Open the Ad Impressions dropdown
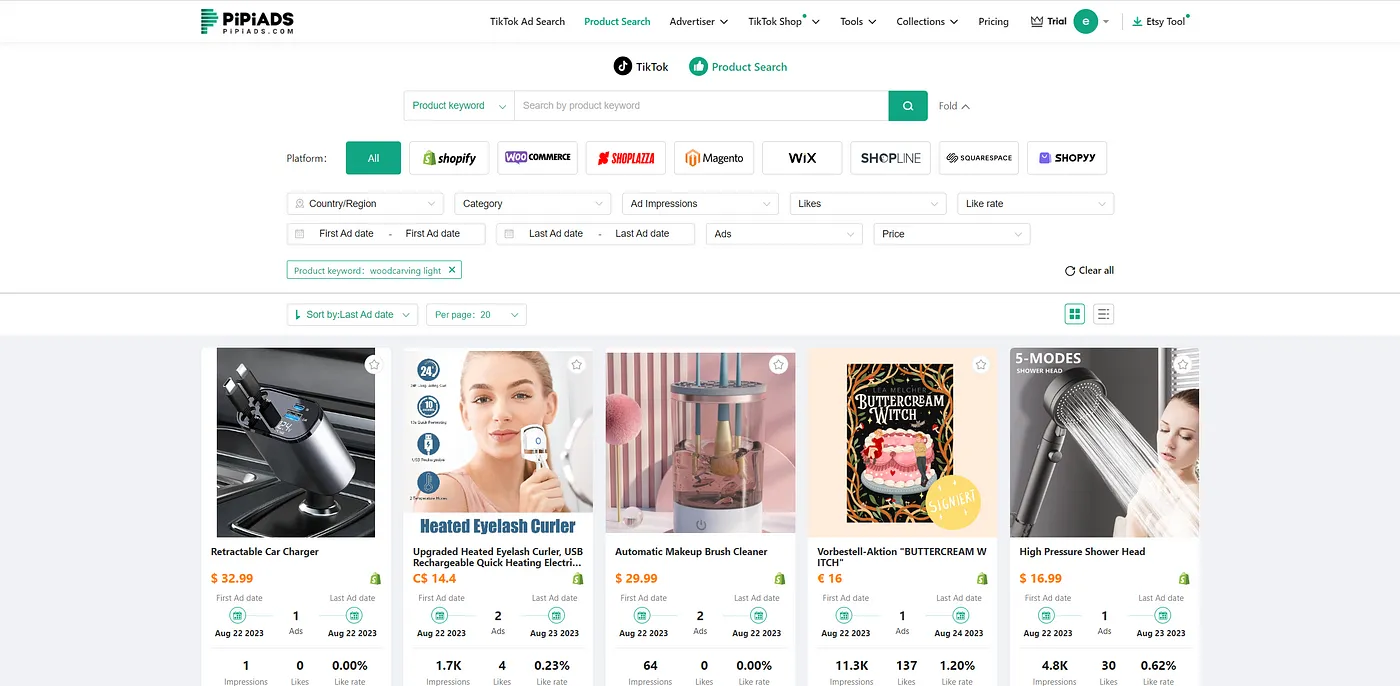This screenshot has height=686, width=1400. click(x=700, y=204)
